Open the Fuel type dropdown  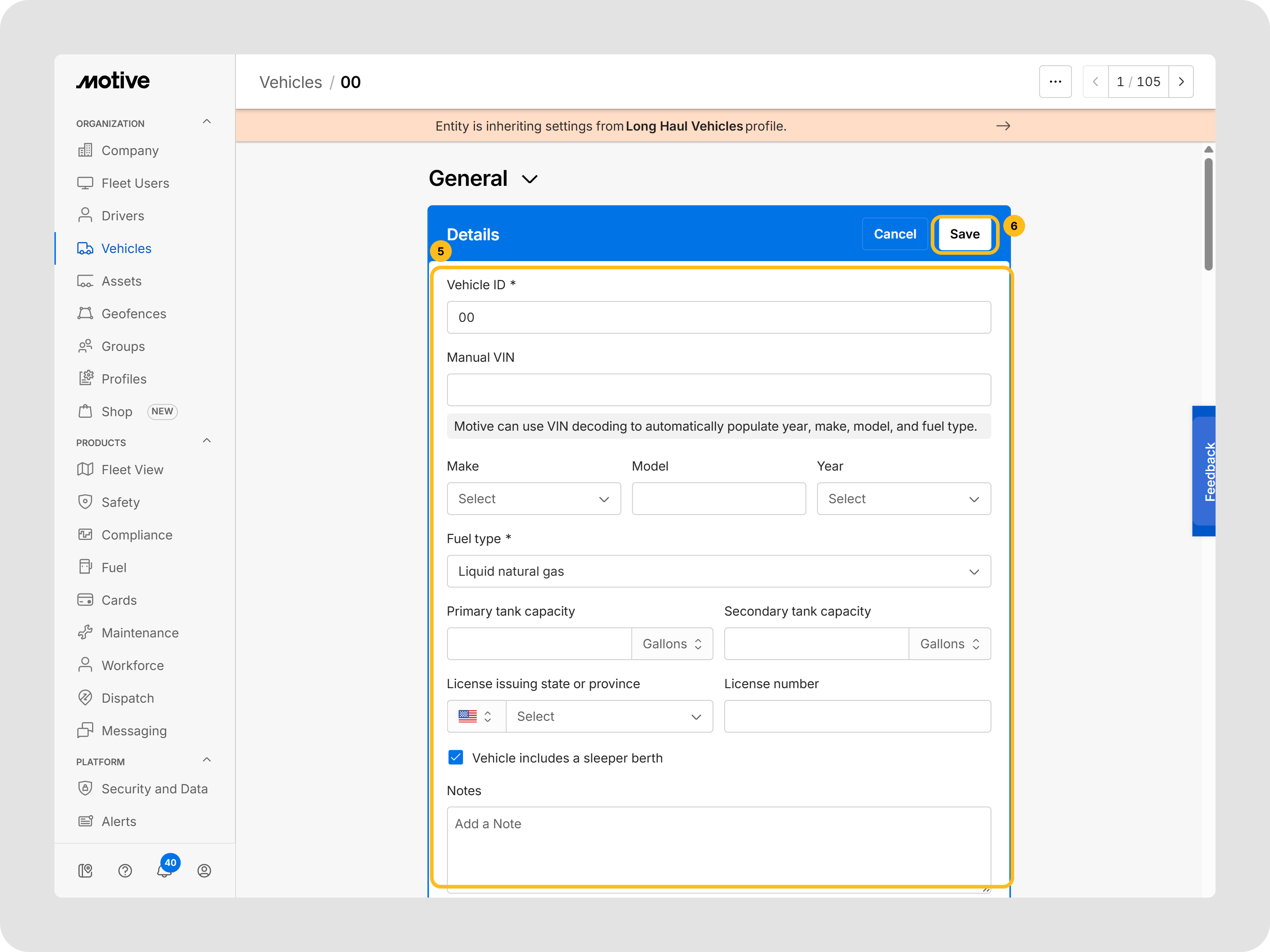(x=718, y=571)
